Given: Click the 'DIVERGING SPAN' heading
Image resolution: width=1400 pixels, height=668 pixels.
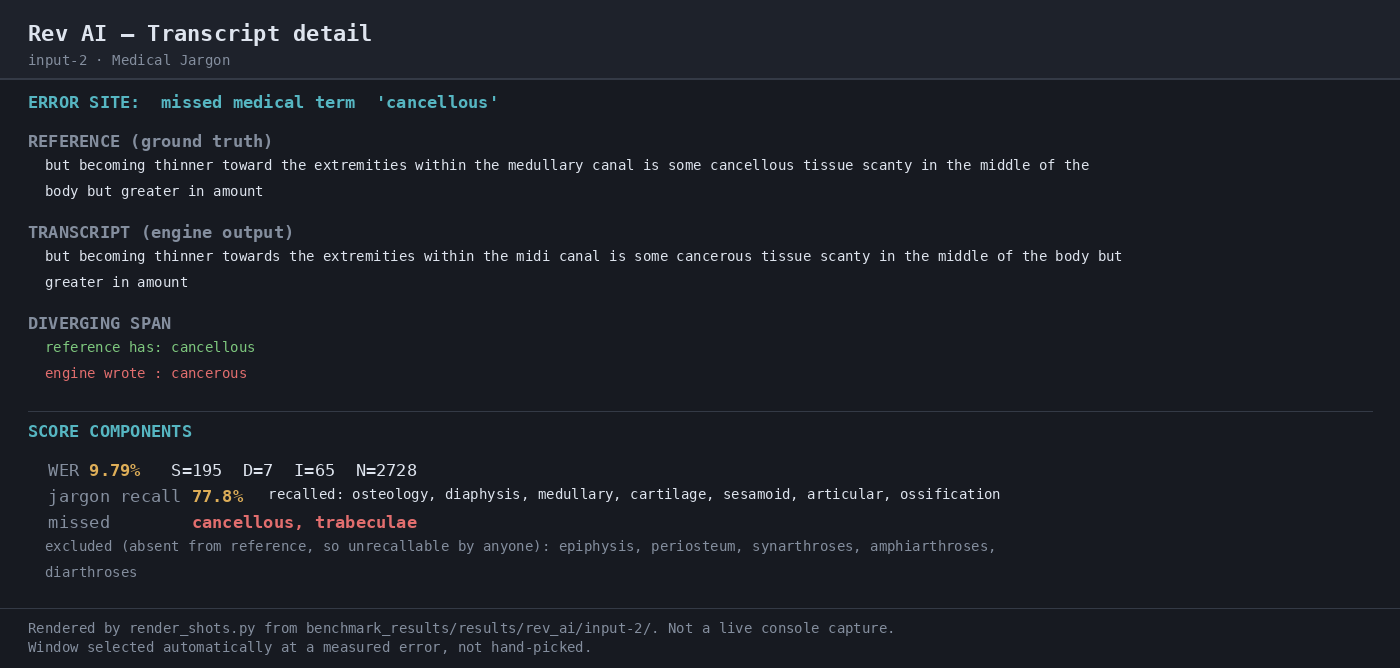Looking at the screenshot, I should click(99, 324).
